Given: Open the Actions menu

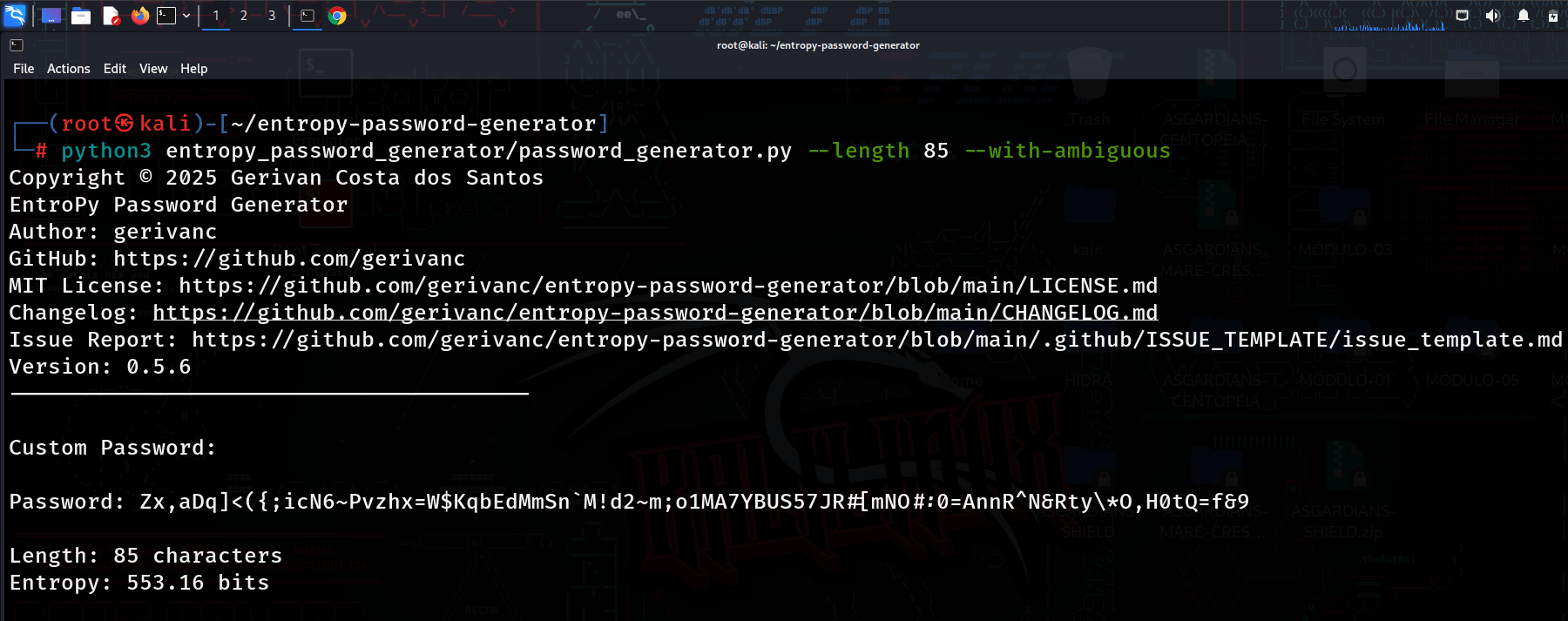Looking at the screenshot, I should tap(69, 69).
